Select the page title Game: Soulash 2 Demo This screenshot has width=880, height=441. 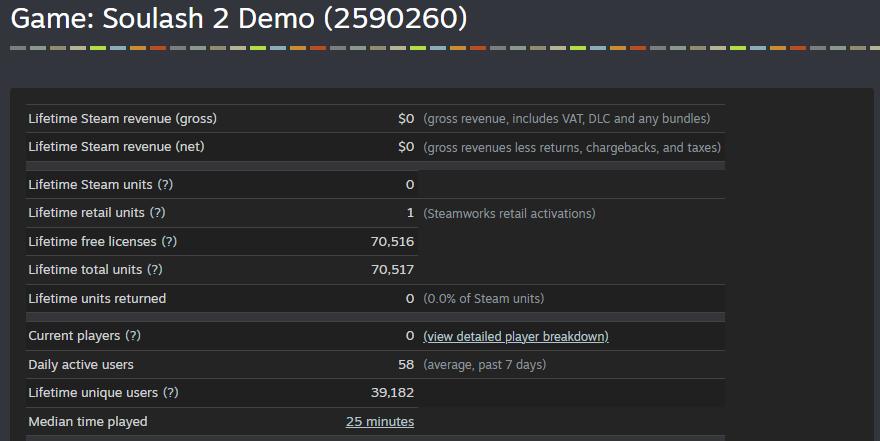239,19
